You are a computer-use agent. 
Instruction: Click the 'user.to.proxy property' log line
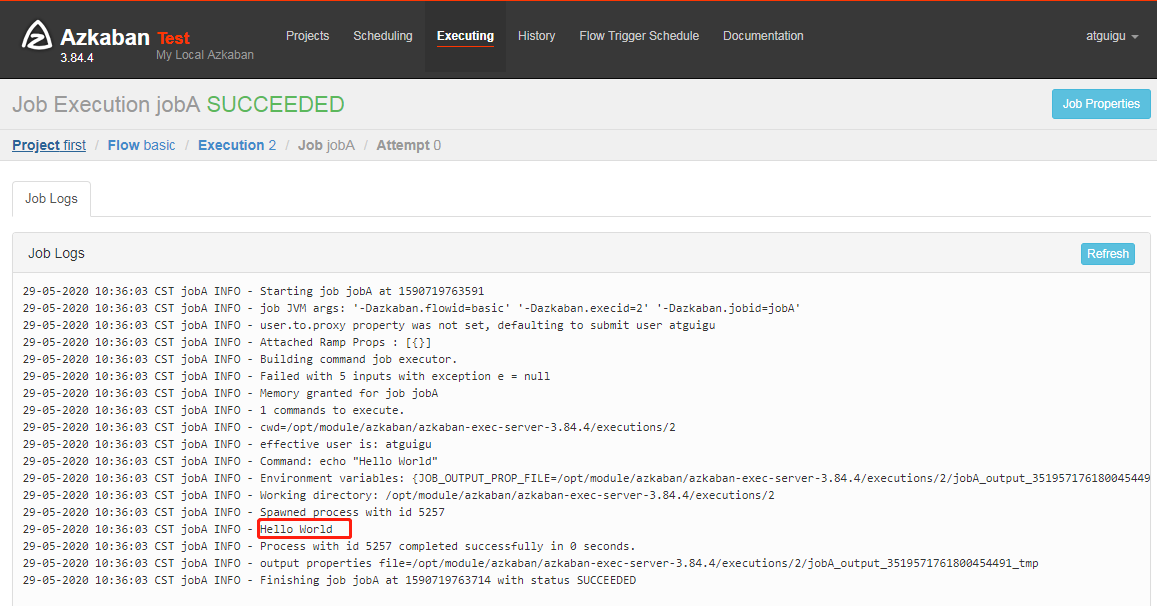[369, 326]
